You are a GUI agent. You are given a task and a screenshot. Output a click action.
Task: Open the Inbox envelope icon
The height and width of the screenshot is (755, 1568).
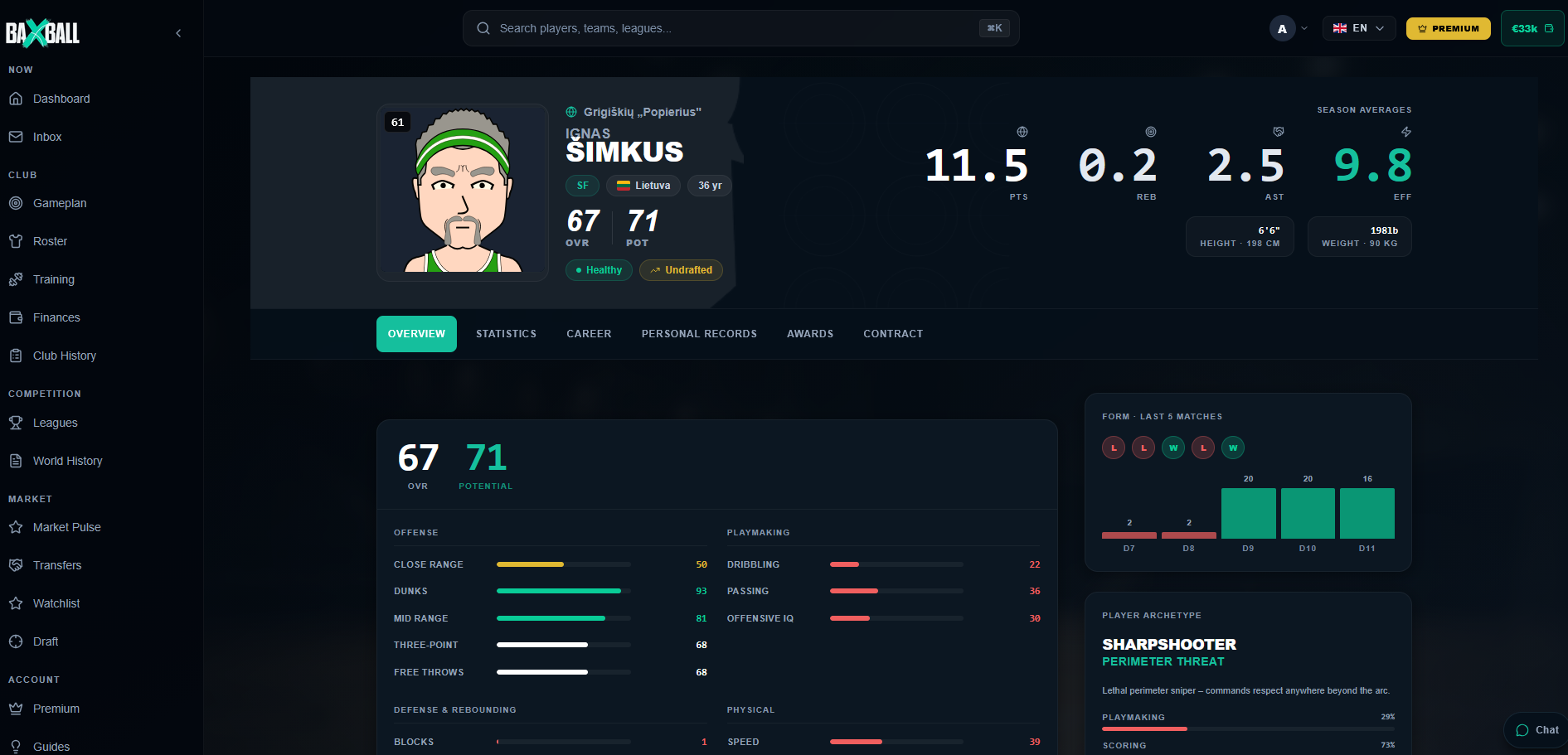click(16, 137)
